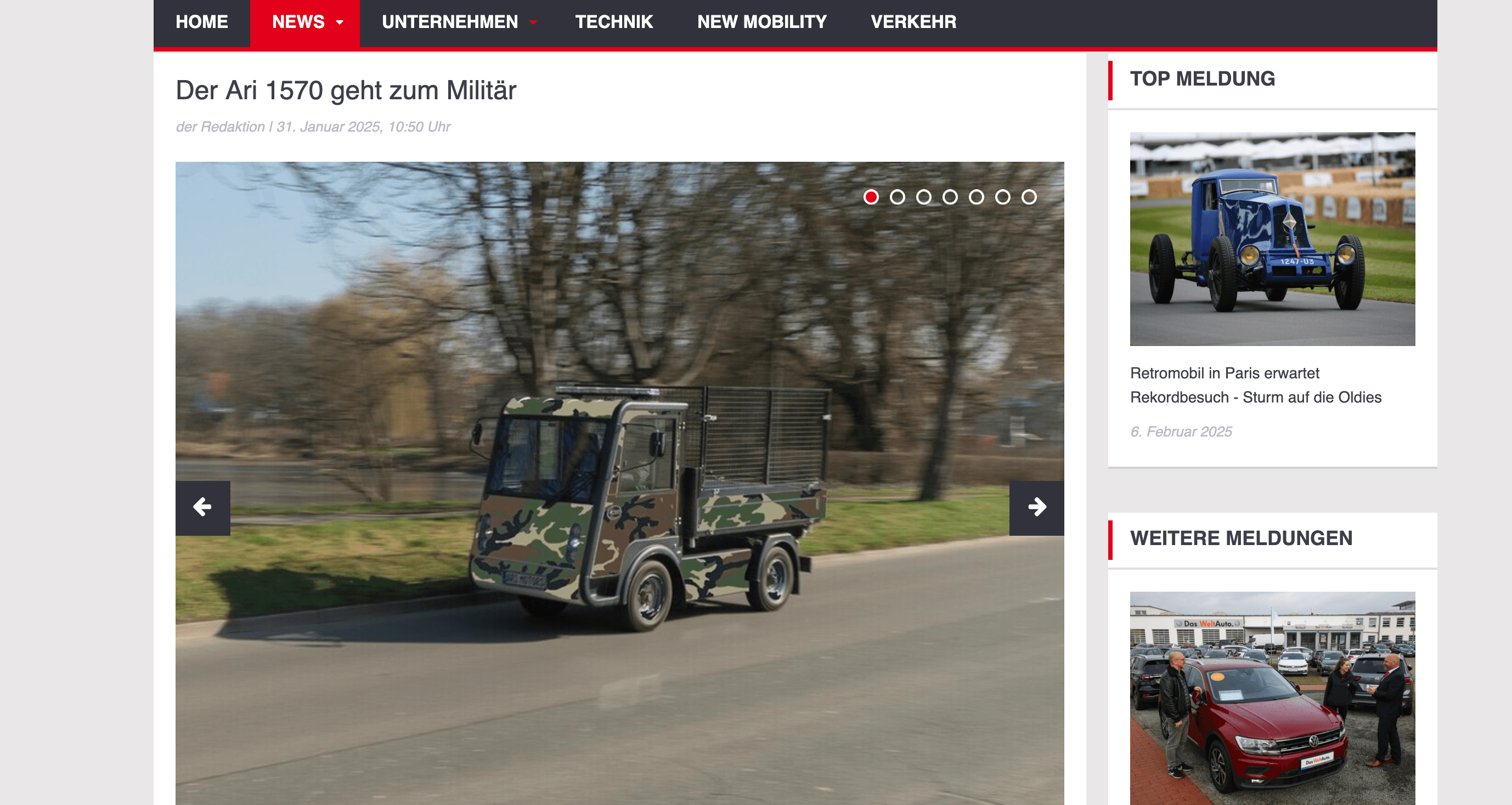Open the TECHNIK section
1512x805 pixels.
614,22
